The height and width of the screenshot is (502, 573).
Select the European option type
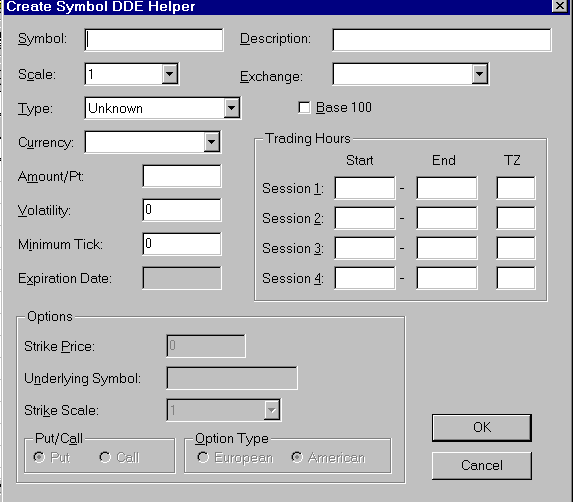[203, 457]
